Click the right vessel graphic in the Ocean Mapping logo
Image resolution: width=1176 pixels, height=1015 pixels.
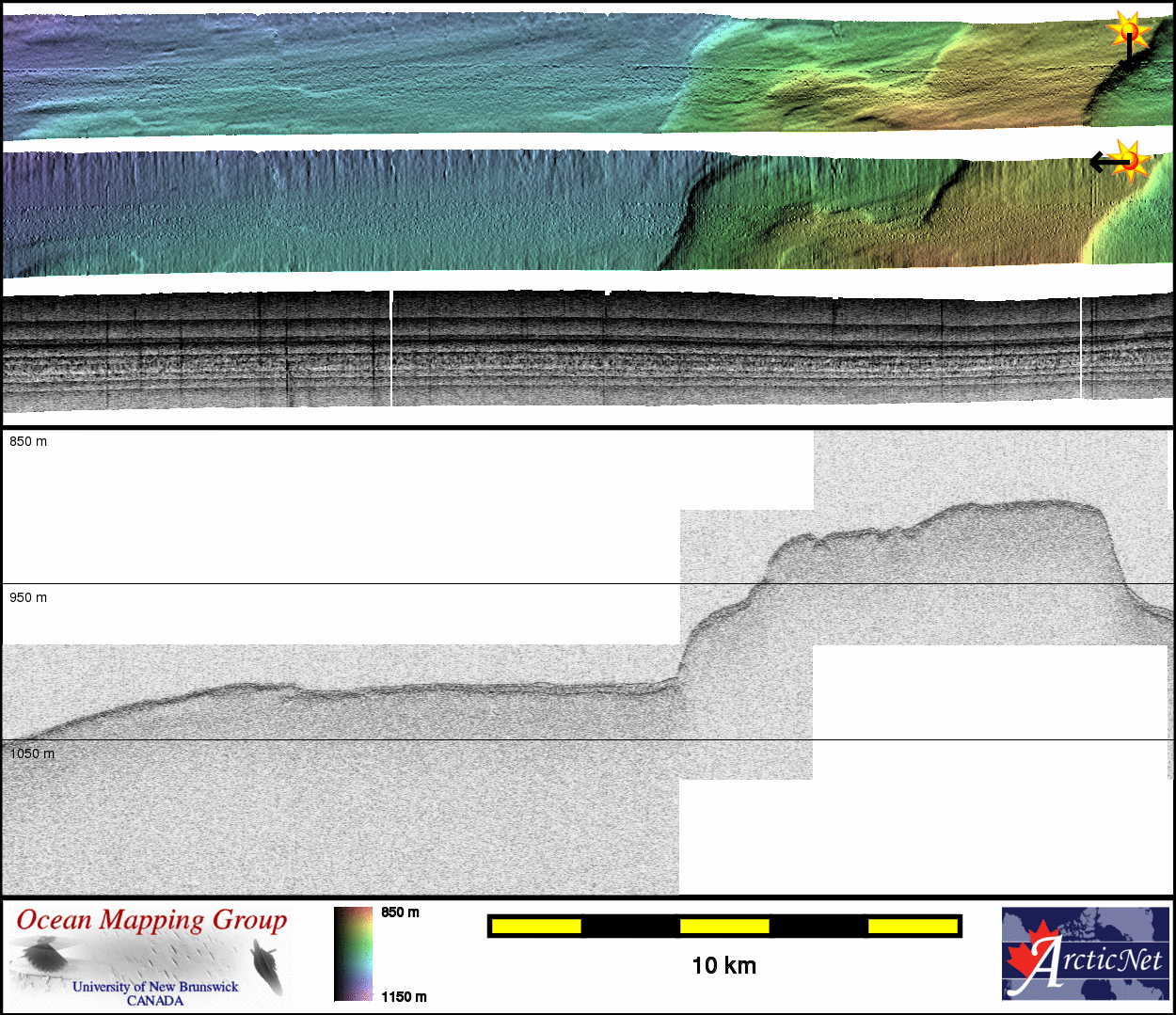[267, 967]
